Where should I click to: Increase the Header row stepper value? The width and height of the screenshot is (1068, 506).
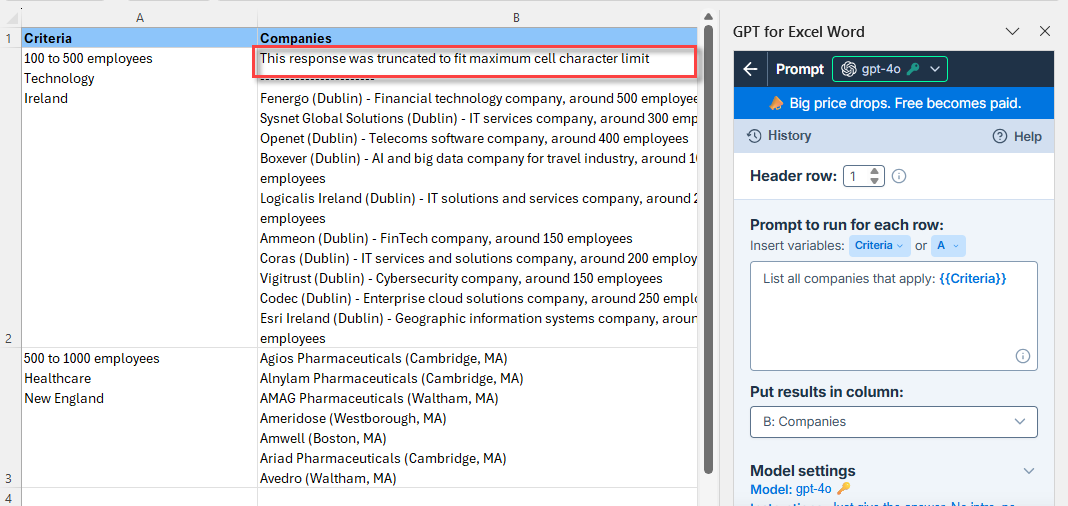(x=876, y=172)
